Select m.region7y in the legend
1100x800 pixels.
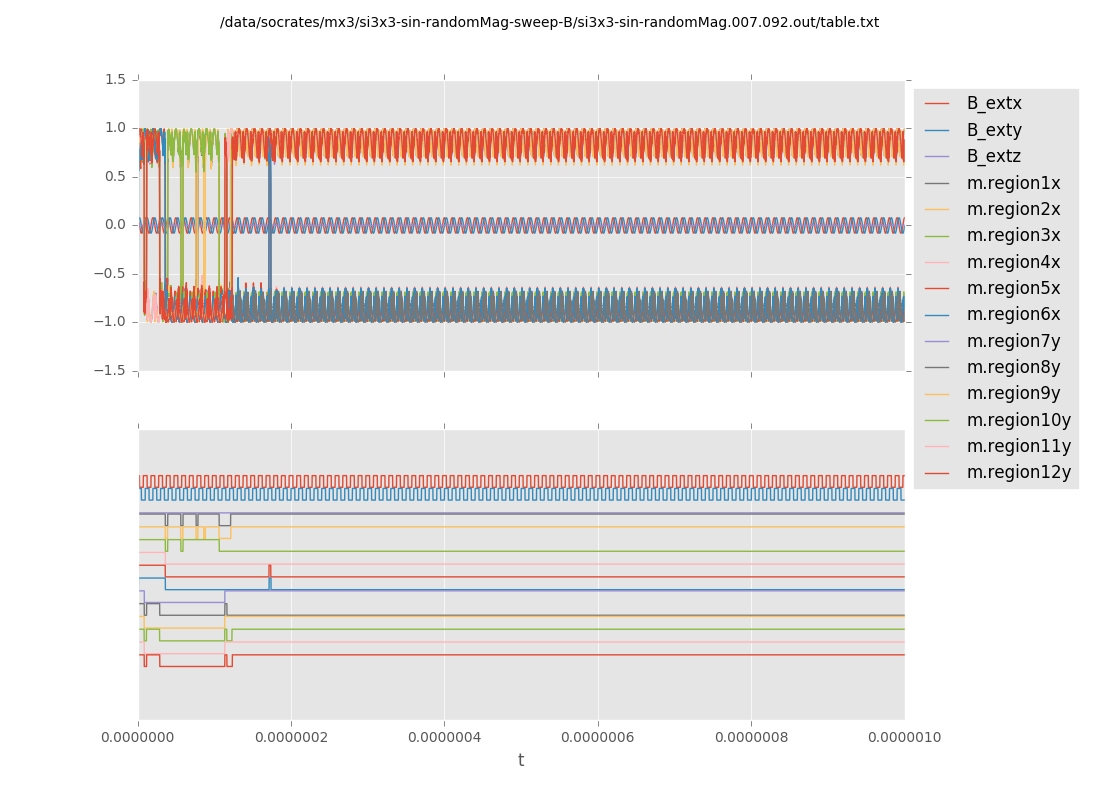(x=1013, y=341)
